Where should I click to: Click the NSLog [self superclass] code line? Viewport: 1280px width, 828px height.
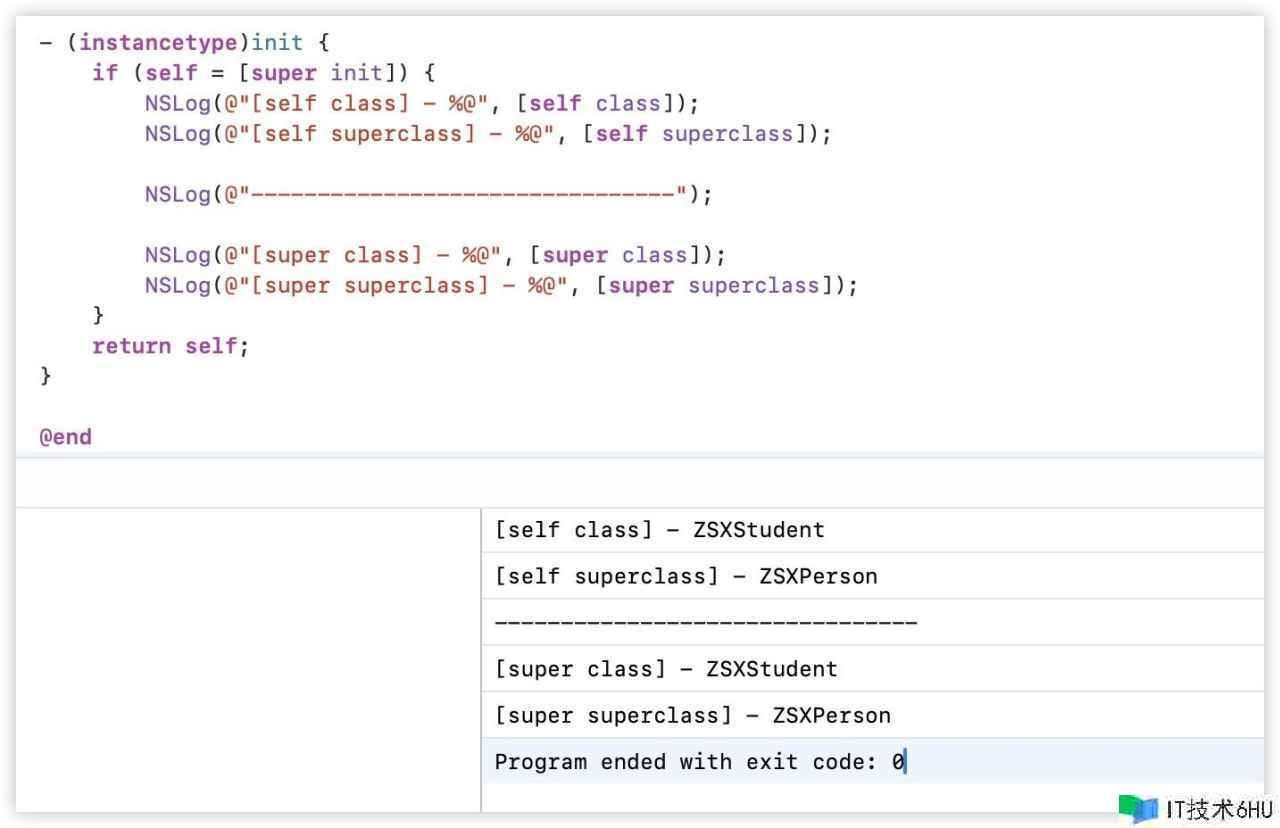[487, 134]
